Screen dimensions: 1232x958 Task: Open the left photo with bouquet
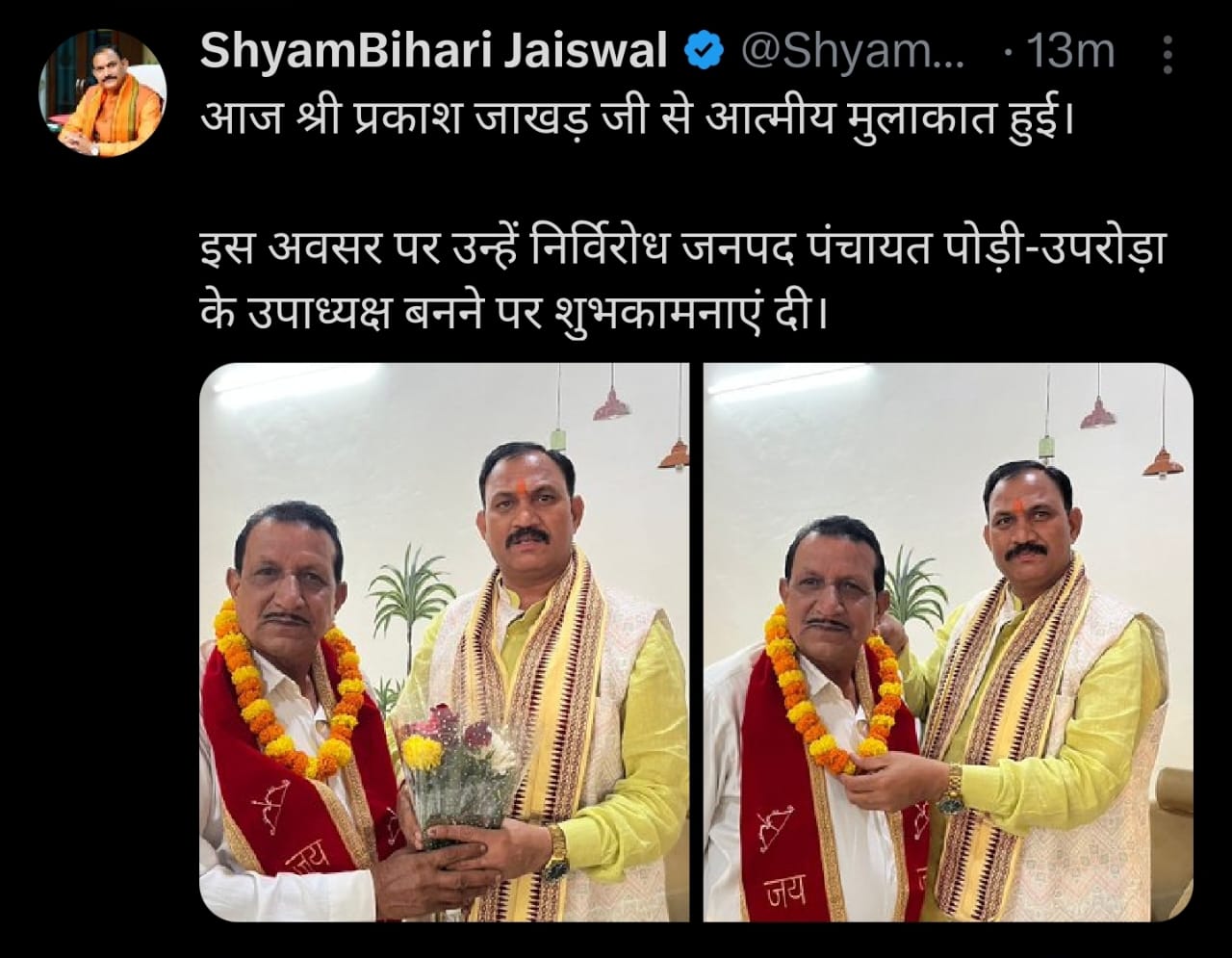pyautogui.click(x=444, y=642)
